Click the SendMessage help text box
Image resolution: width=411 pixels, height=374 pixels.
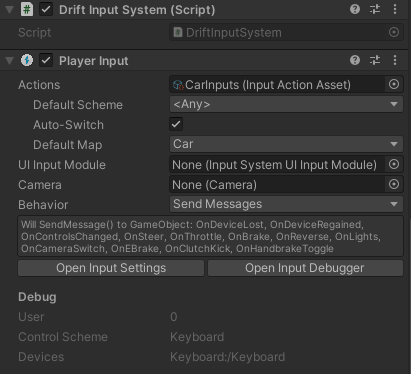(210, 236)
